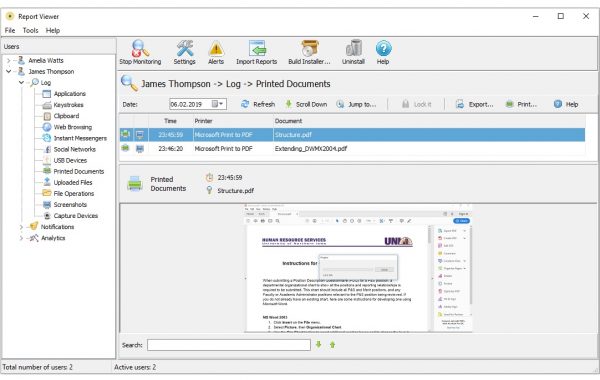Click the Export icon

click(460, 104)
